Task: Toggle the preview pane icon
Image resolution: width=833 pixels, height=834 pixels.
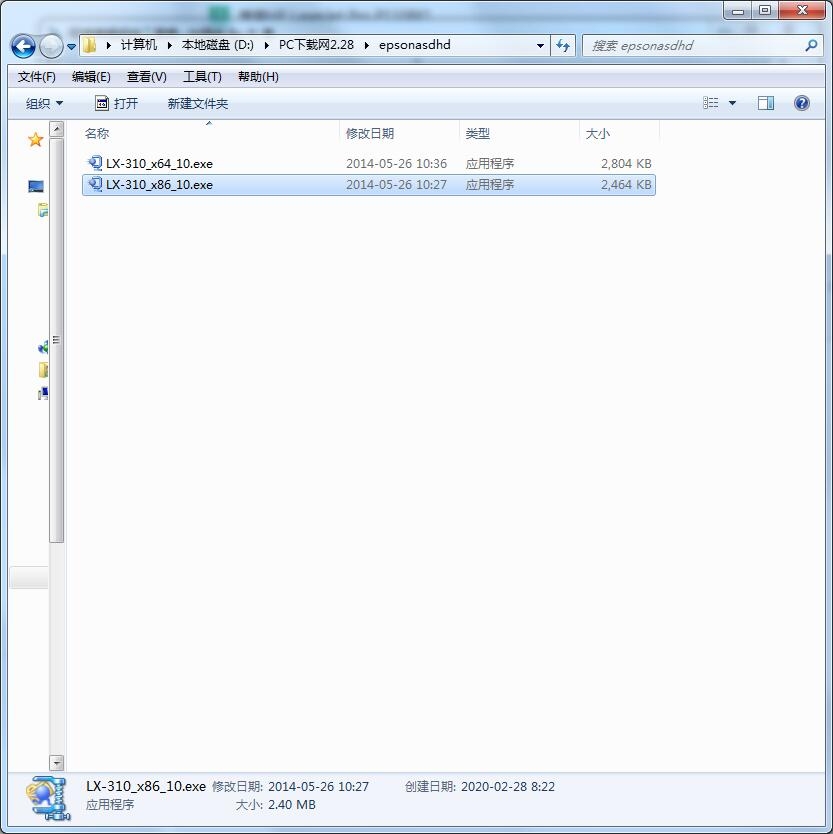Action: click(766, 103)
